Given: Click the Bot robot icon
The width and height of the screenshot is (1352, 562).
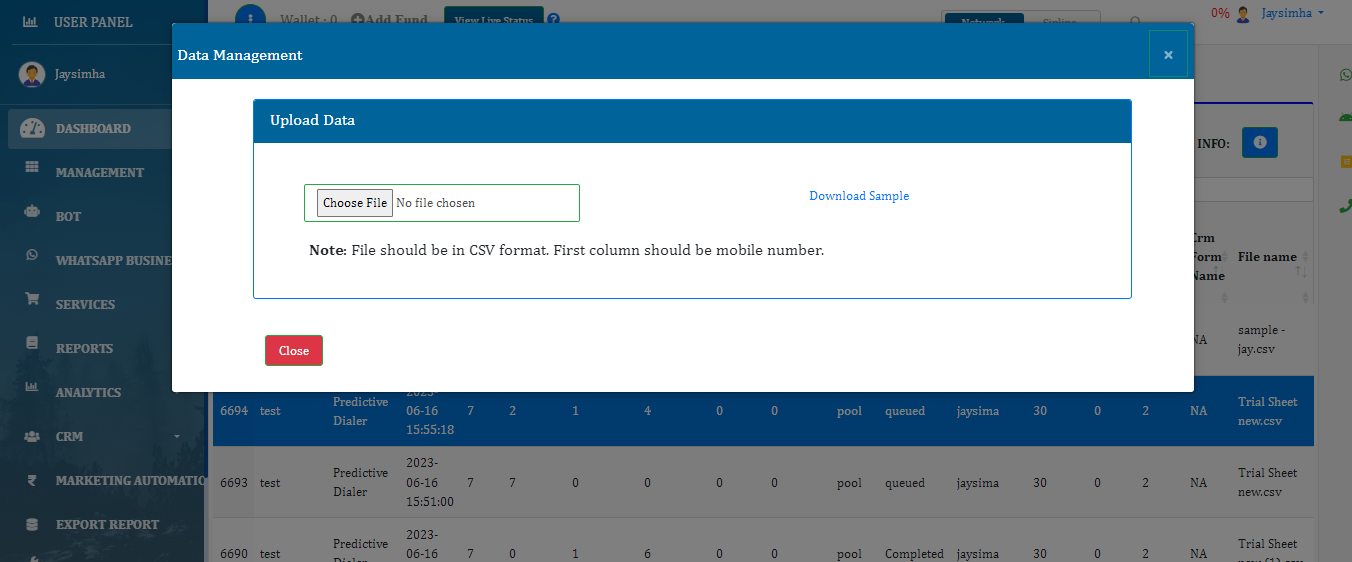Looking at the screenshot, I should pyautogui.click(x=32, y=215).
